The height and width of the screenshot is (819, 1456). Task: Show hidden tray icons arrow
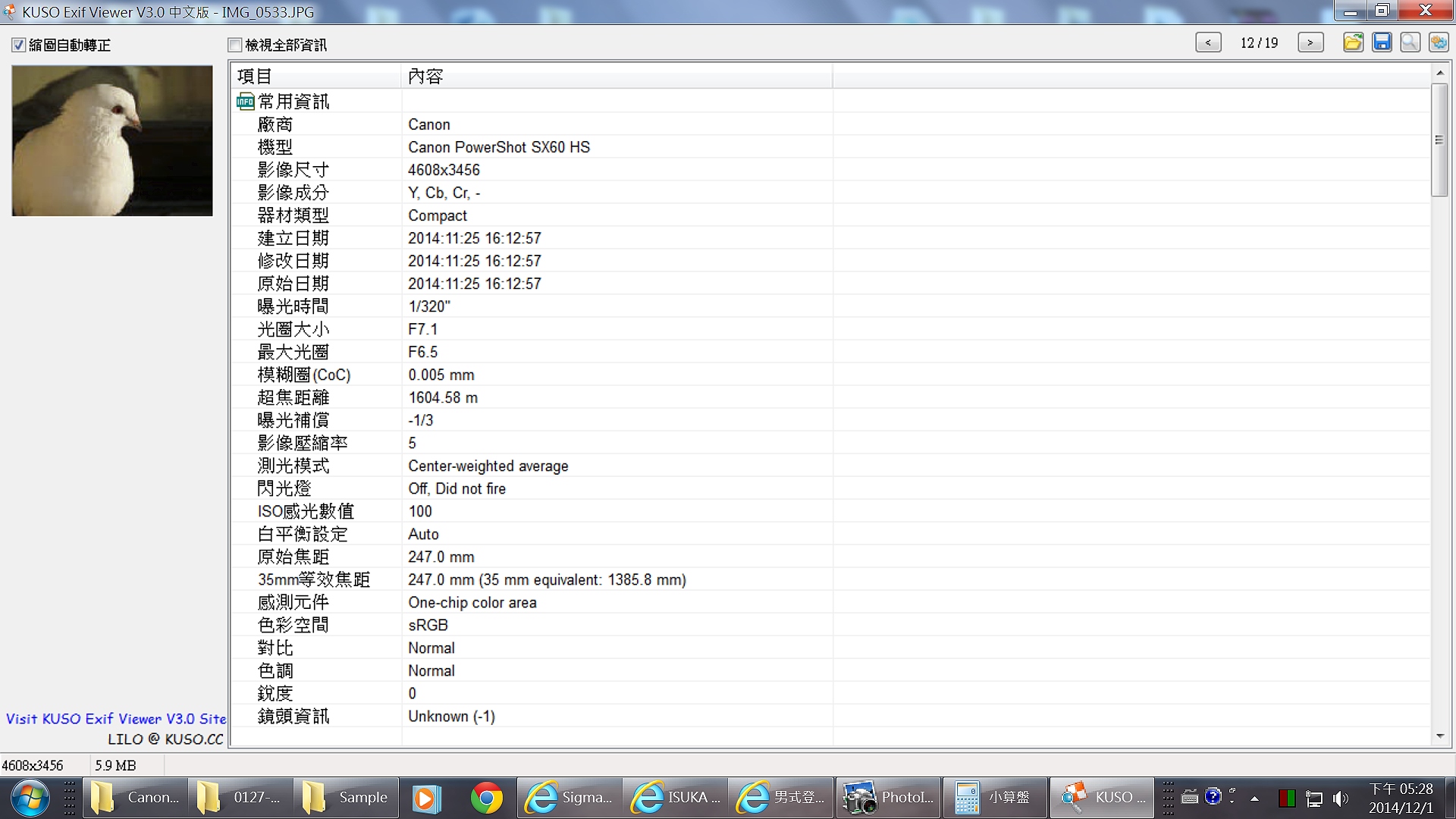click(1255, 799)
